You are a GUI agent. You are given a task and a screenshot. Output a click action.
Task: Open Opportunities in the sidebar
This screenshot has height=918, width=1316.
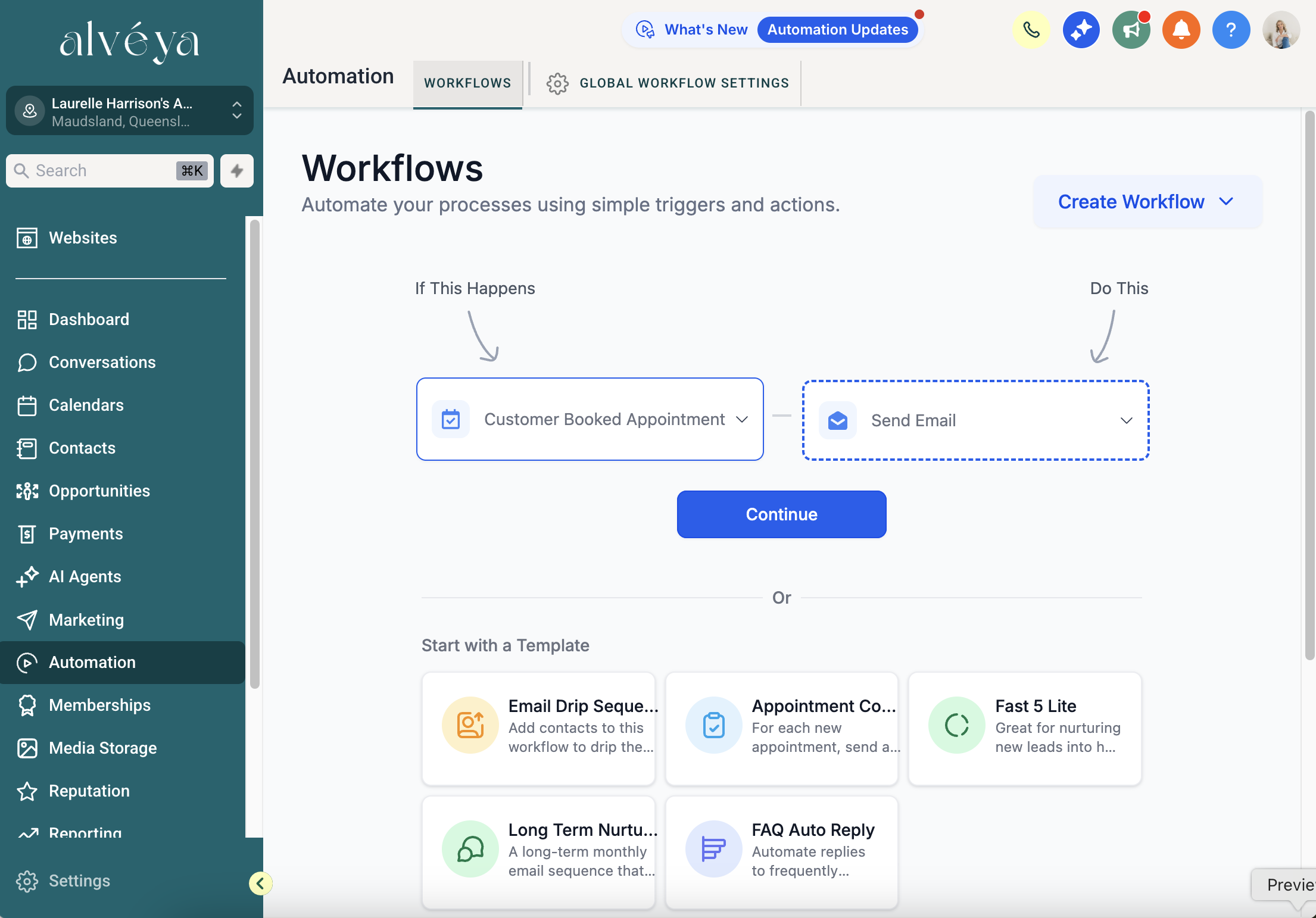click(123, 491)
